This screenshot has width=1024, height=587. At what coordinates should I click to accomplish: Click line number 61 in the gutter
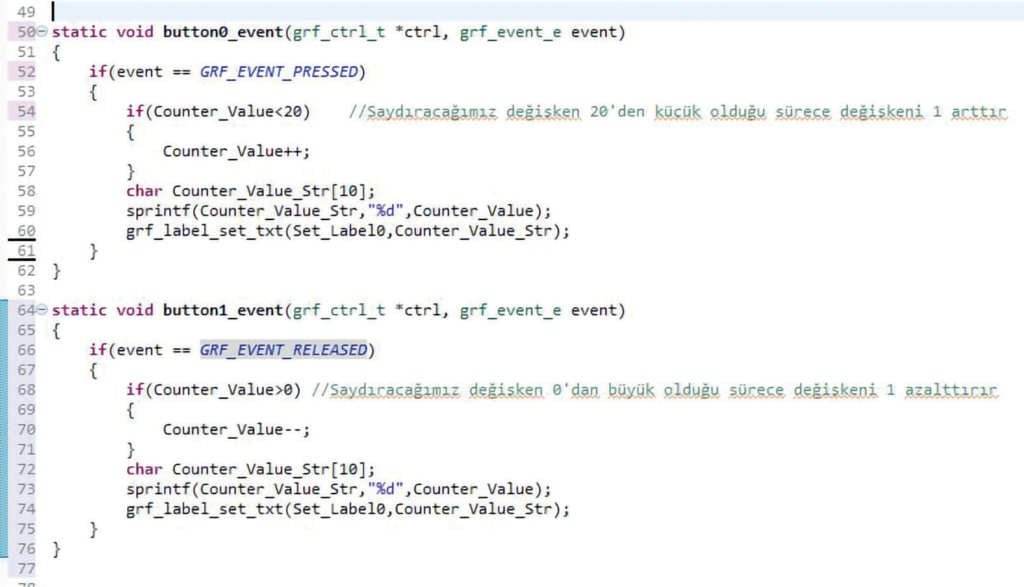(26, 251)
